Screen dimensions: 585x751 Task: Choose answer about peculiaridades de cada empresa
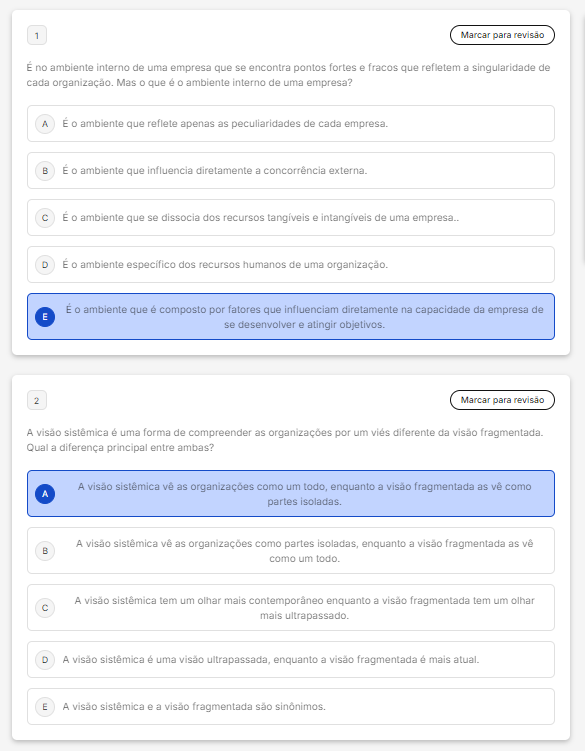291,124
